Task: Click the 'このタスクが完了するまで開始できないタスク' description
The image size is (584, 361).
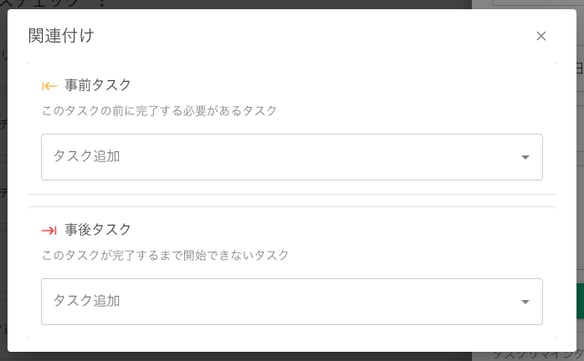Action: [x=165, y=255]
